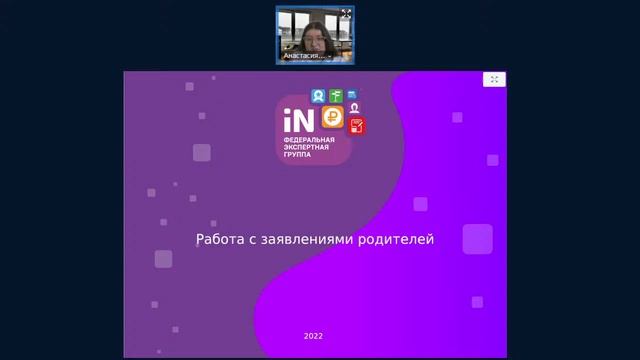Click the orange ruble icon on the slide
640x360 pixels.
pyautogui.click(x=333, y=117)
